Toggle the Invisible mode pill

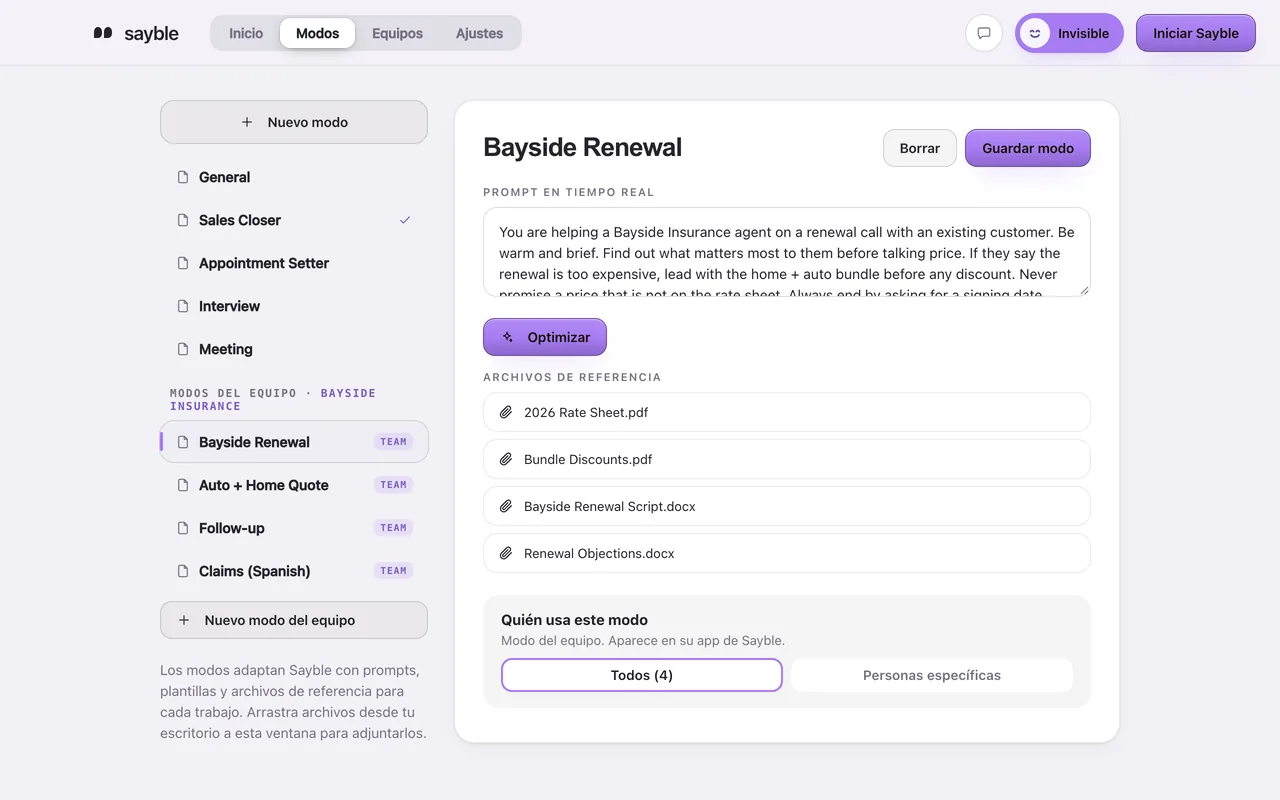click(1069, 33)
